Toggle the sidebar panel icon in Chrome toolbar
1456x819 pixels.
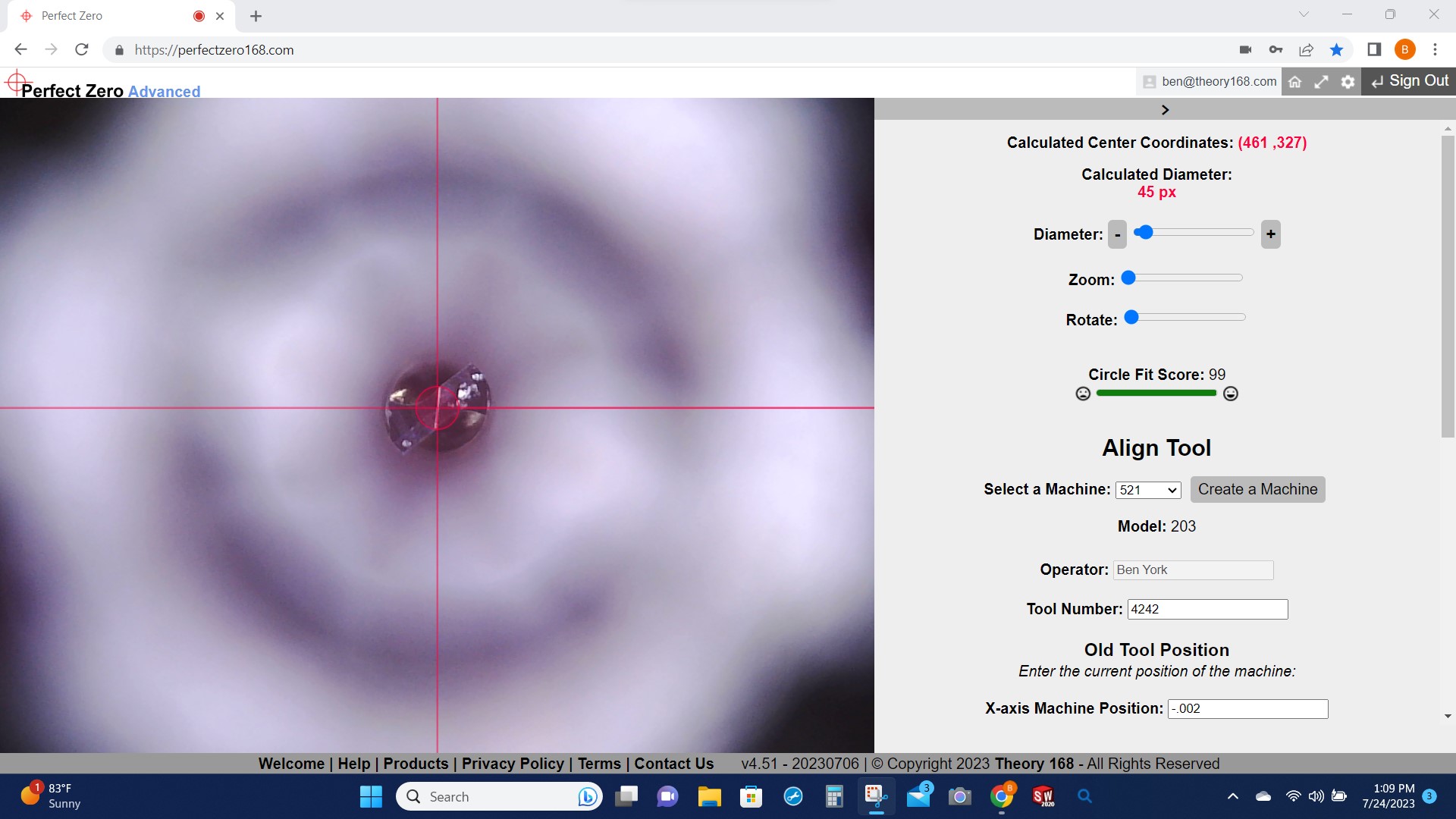click(x=1373, y=49)
